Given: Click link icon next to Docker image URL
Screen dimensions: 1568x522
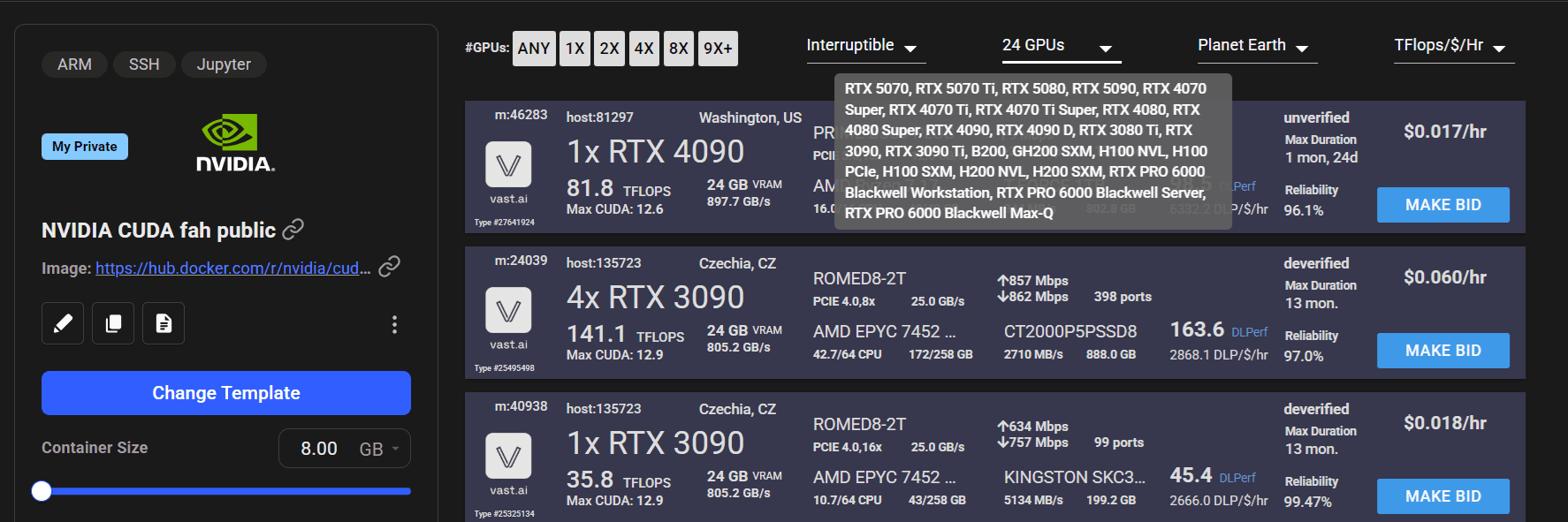Looking at the screenshot, I should [389, 267].
